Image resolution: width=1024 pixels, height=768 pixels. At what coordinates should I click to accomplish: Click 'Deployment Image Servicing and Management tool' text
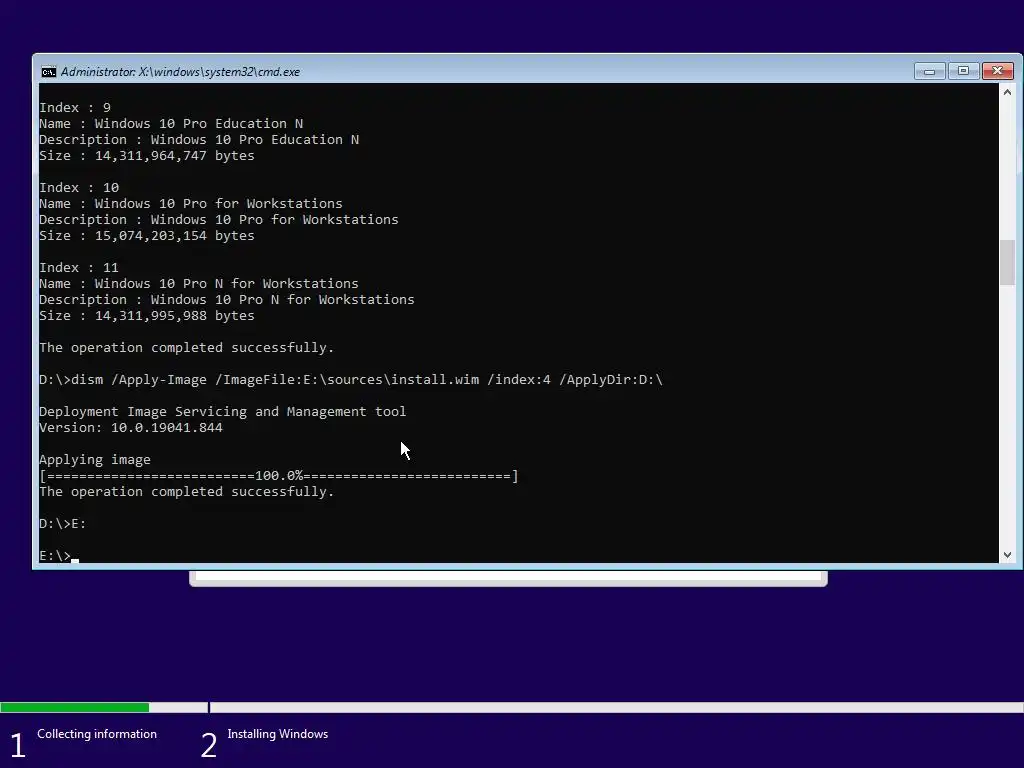(223, 411)
